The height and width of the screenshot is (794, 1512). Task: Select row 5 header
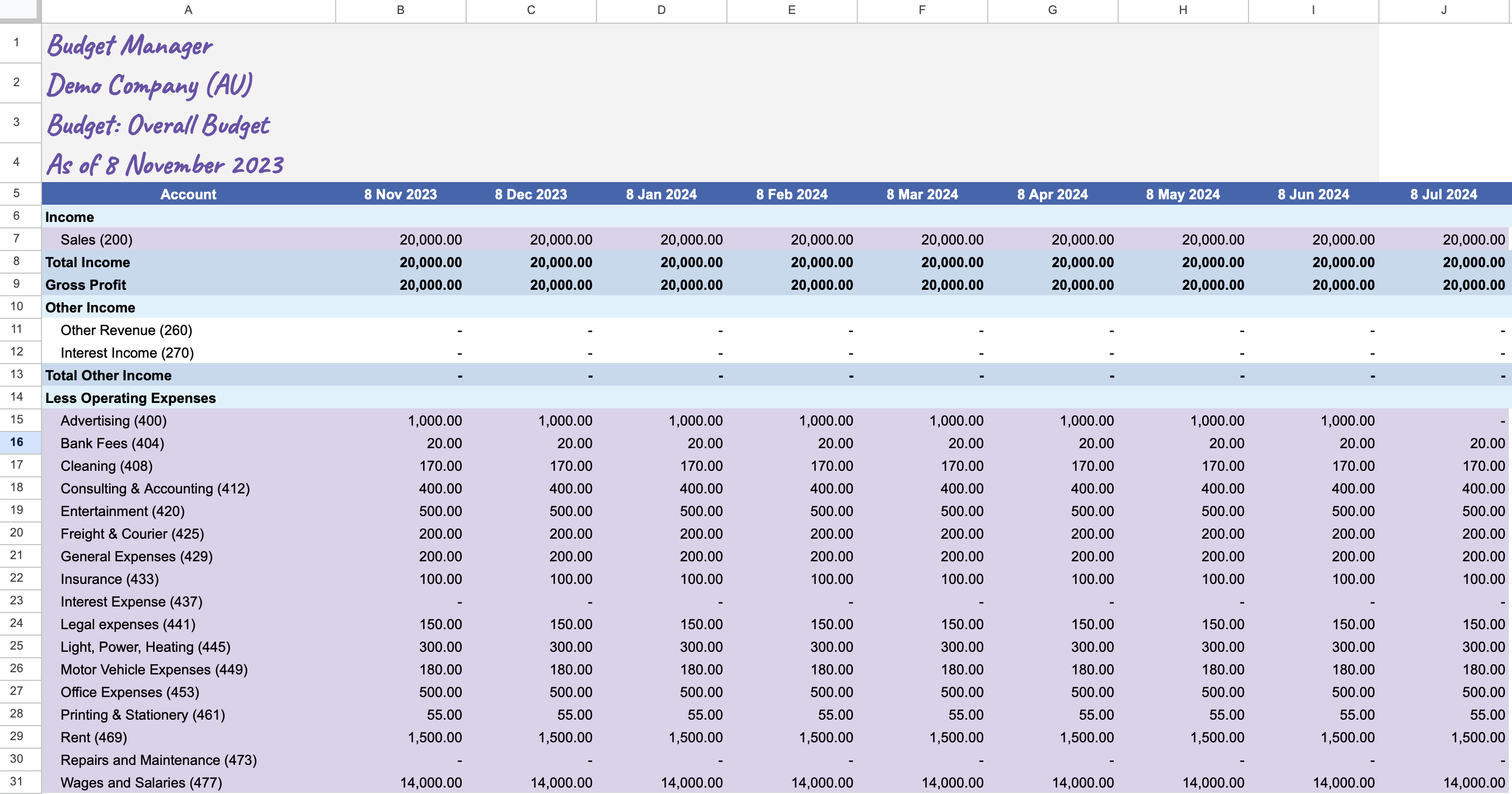click(x=16, y=193)
